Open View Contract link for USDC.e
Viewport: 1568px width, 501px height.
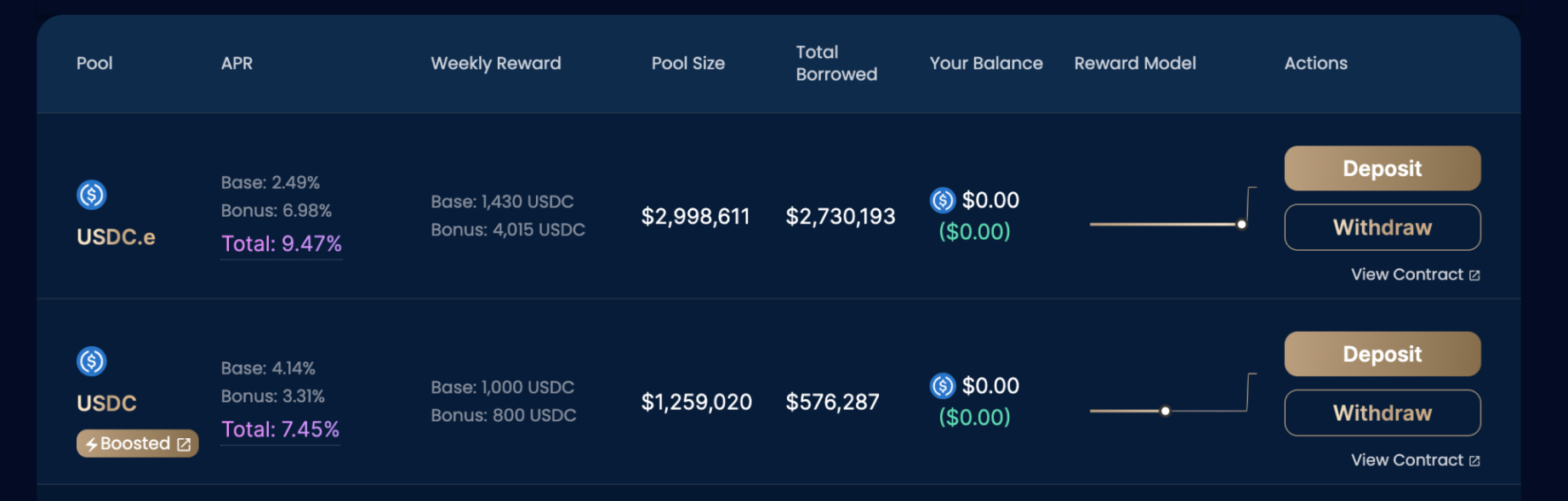coord(1406,275)
